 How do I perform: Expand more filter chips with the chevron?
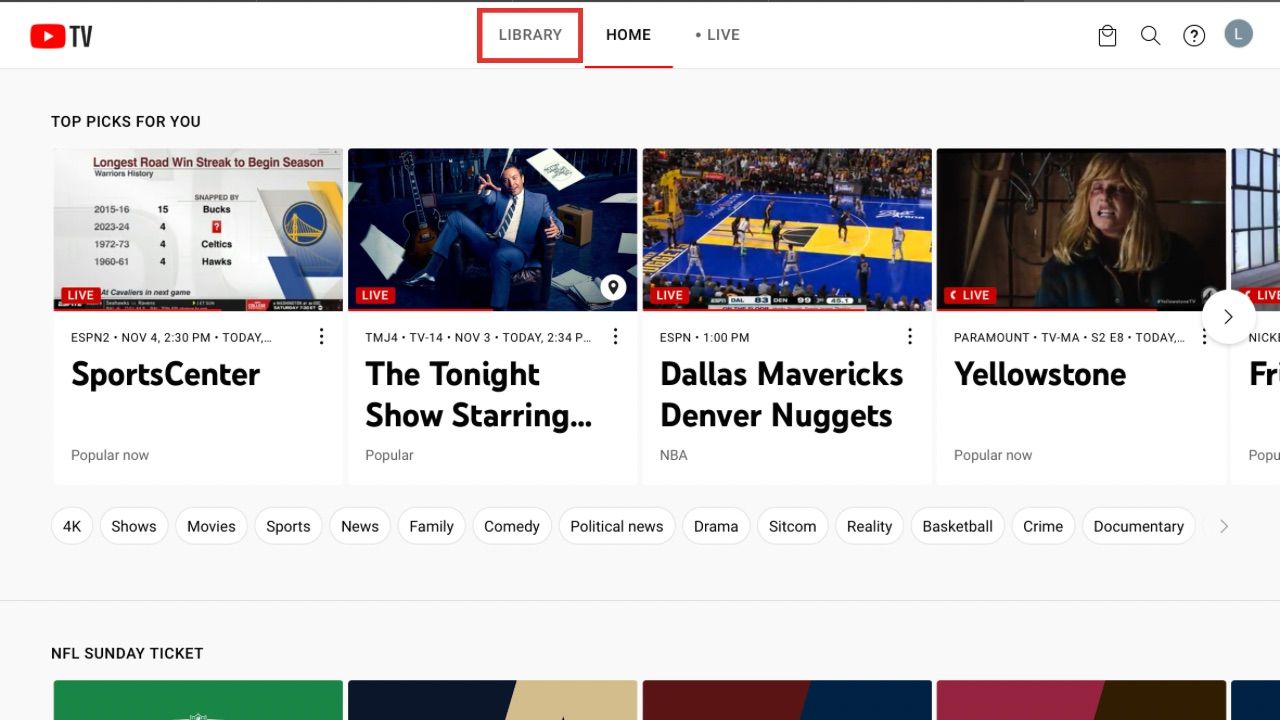[x=1224, y=525]
